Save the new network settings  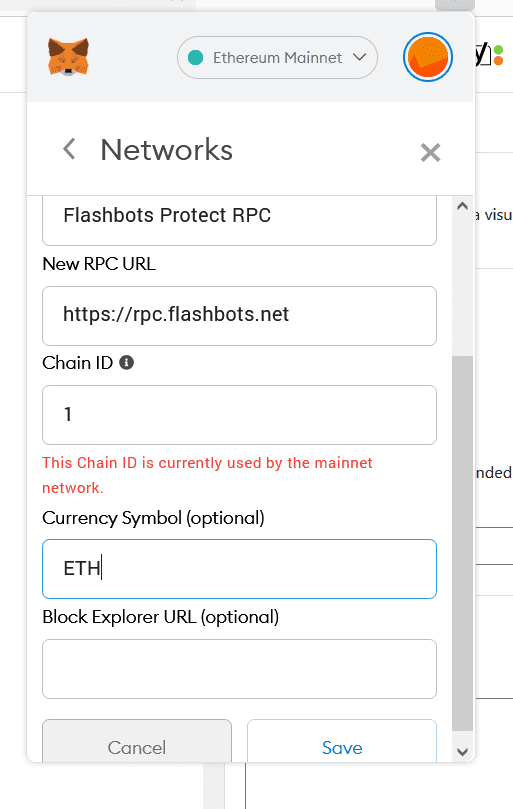342,741
